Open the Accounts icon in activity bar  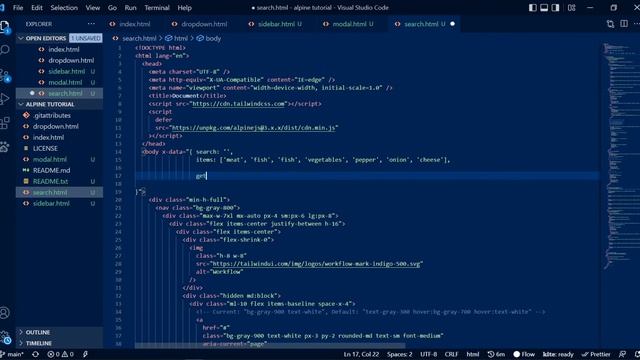5,313
